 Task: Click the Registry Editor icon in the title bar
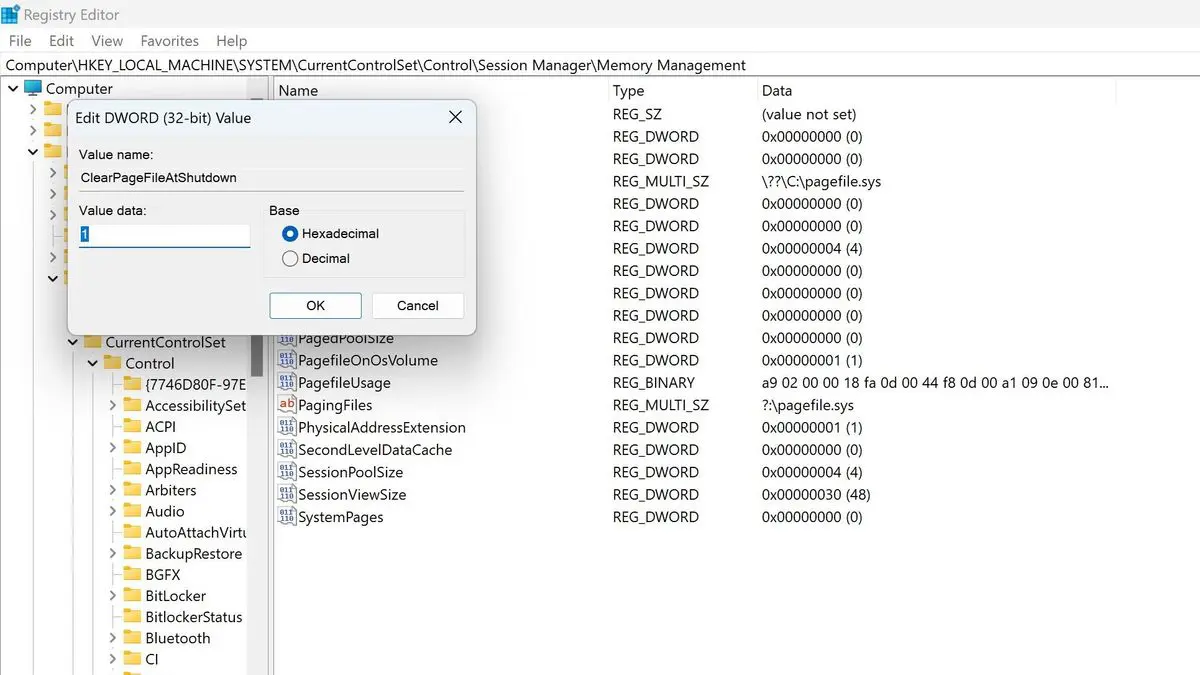(x=11, y=14)
